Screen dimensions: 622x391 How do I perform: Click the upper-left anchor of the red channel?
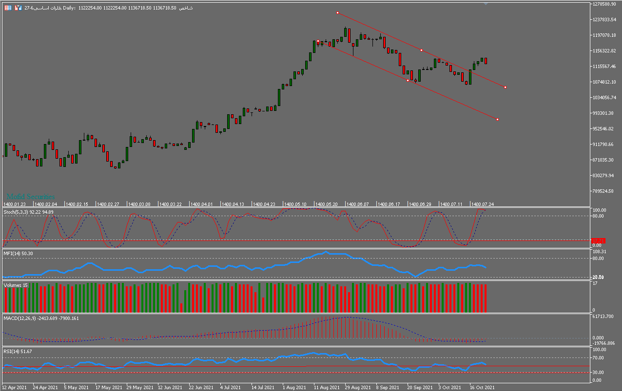pyautogui.click(x=338, y=13)
